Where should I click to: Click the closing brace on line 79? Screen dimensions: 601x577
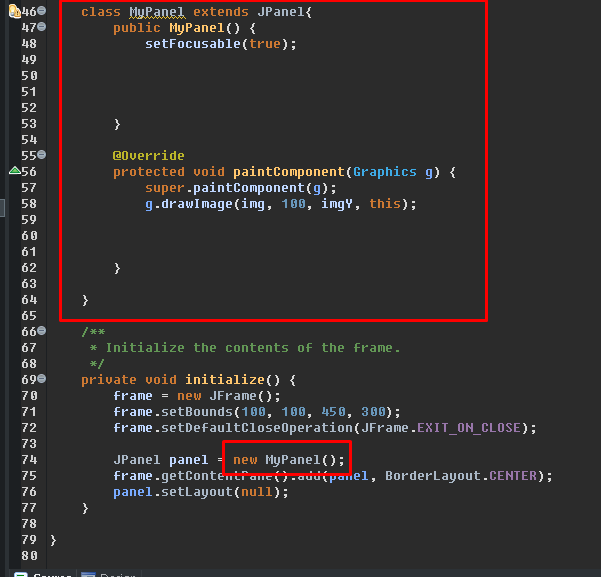[x=53, y=541]
